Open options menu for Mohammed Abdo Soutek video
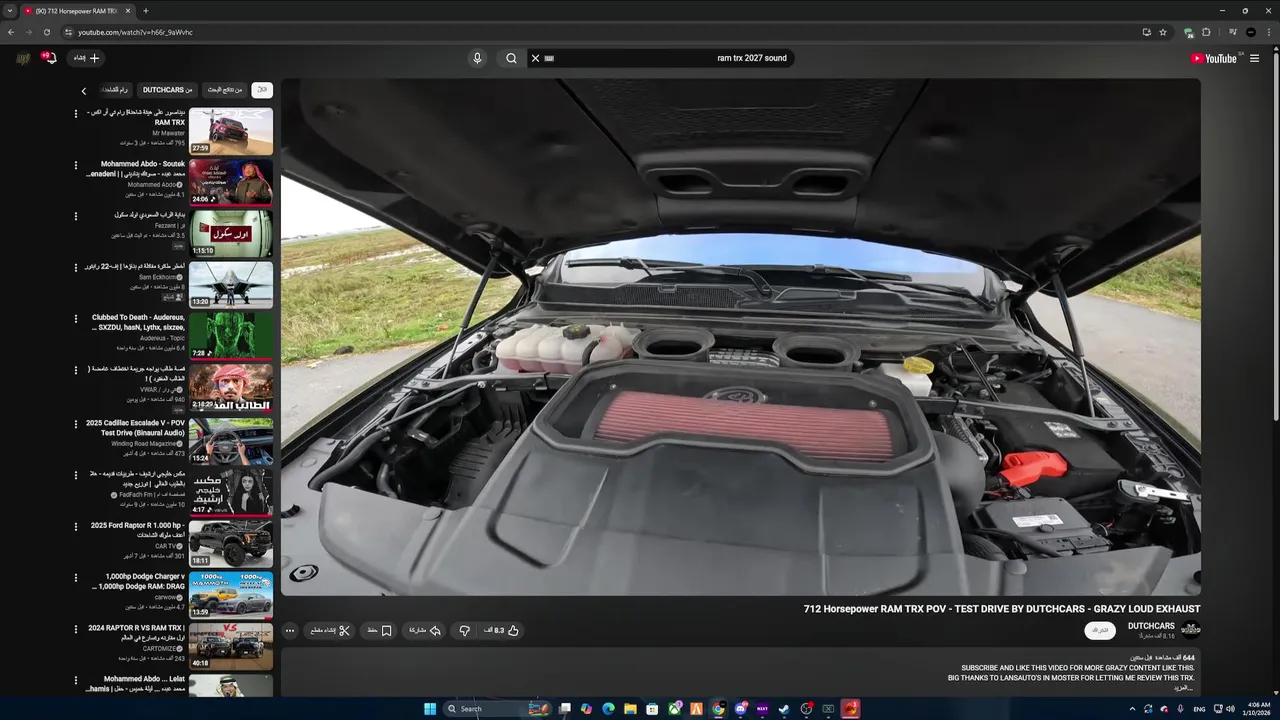The image size is (1280, 720). point(75,164)
